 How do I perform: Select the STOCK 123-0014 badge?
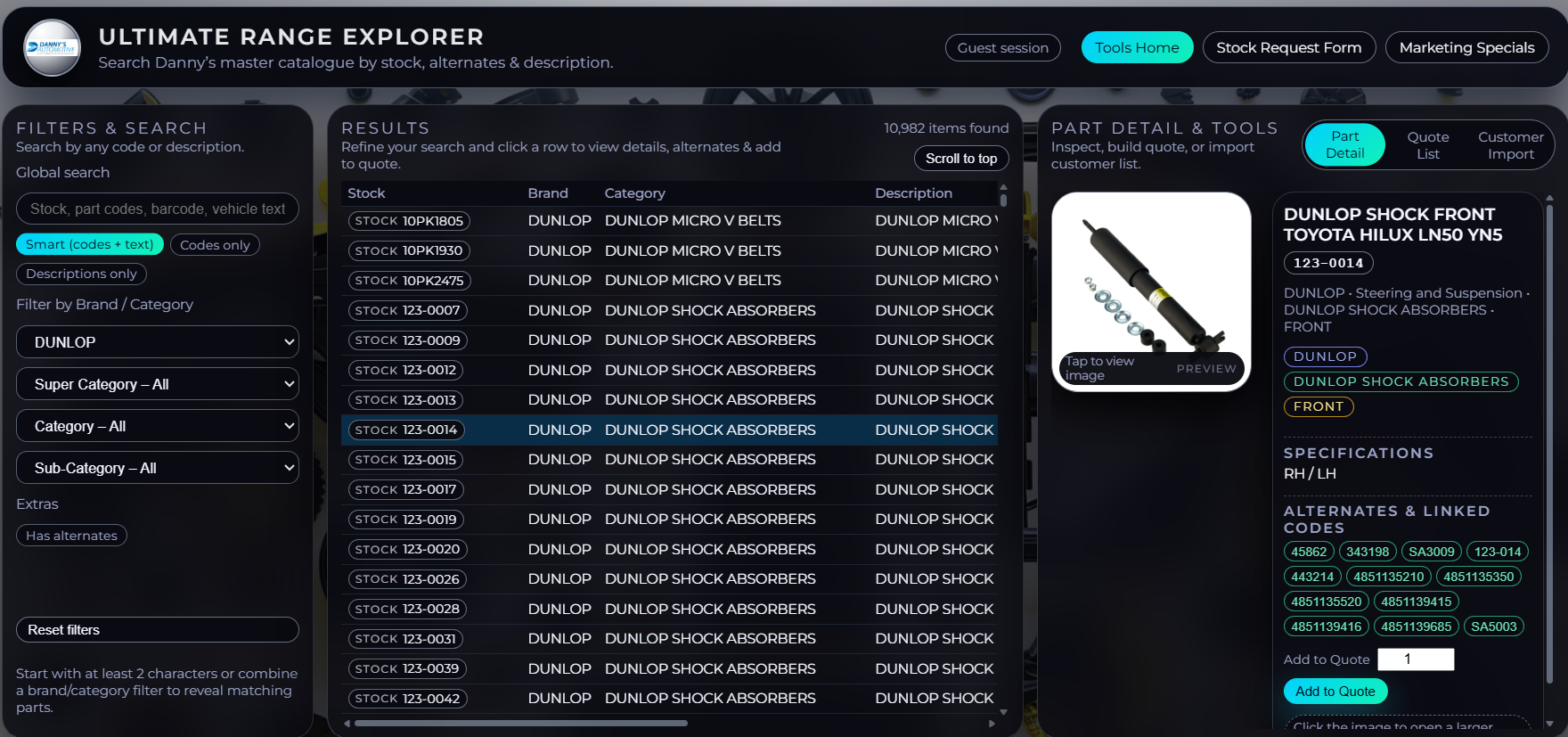(406, 430)
